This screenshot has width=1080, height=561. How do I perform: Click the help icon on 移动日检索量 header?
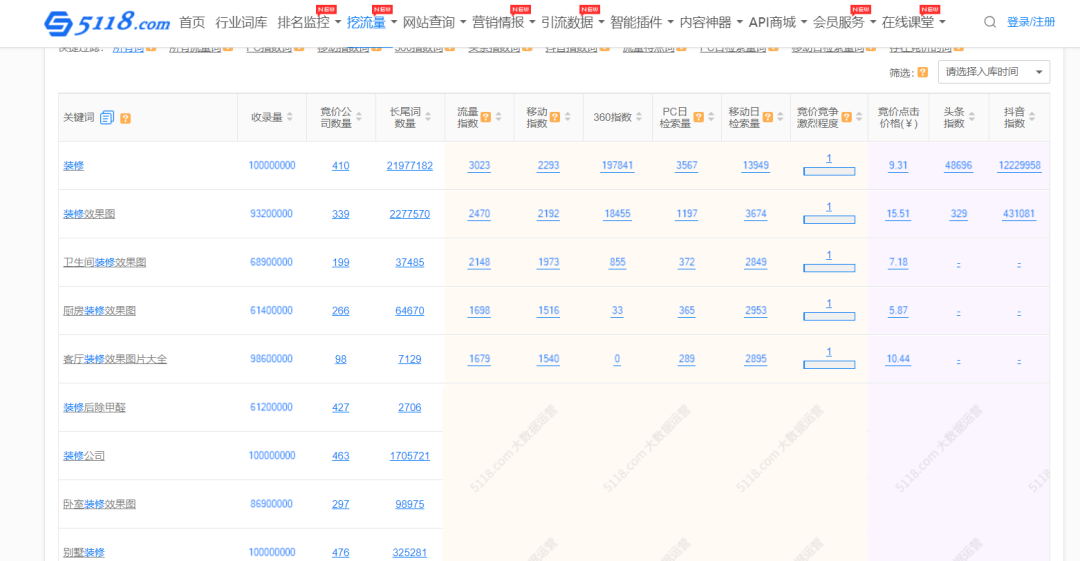click(767, 117)
